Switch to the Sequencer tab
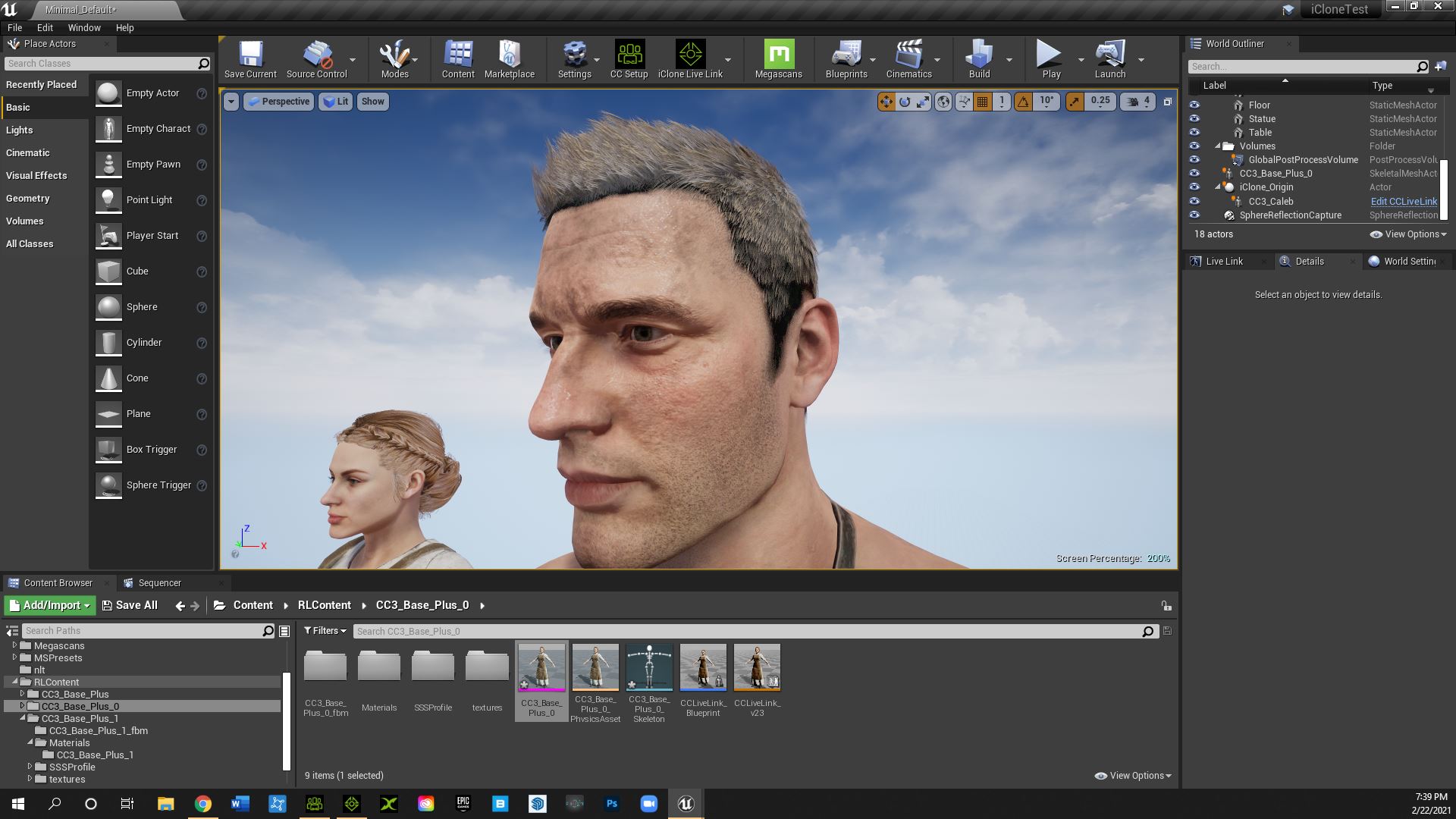This screenshot has height=819, width=1456. tap(159, 583)
